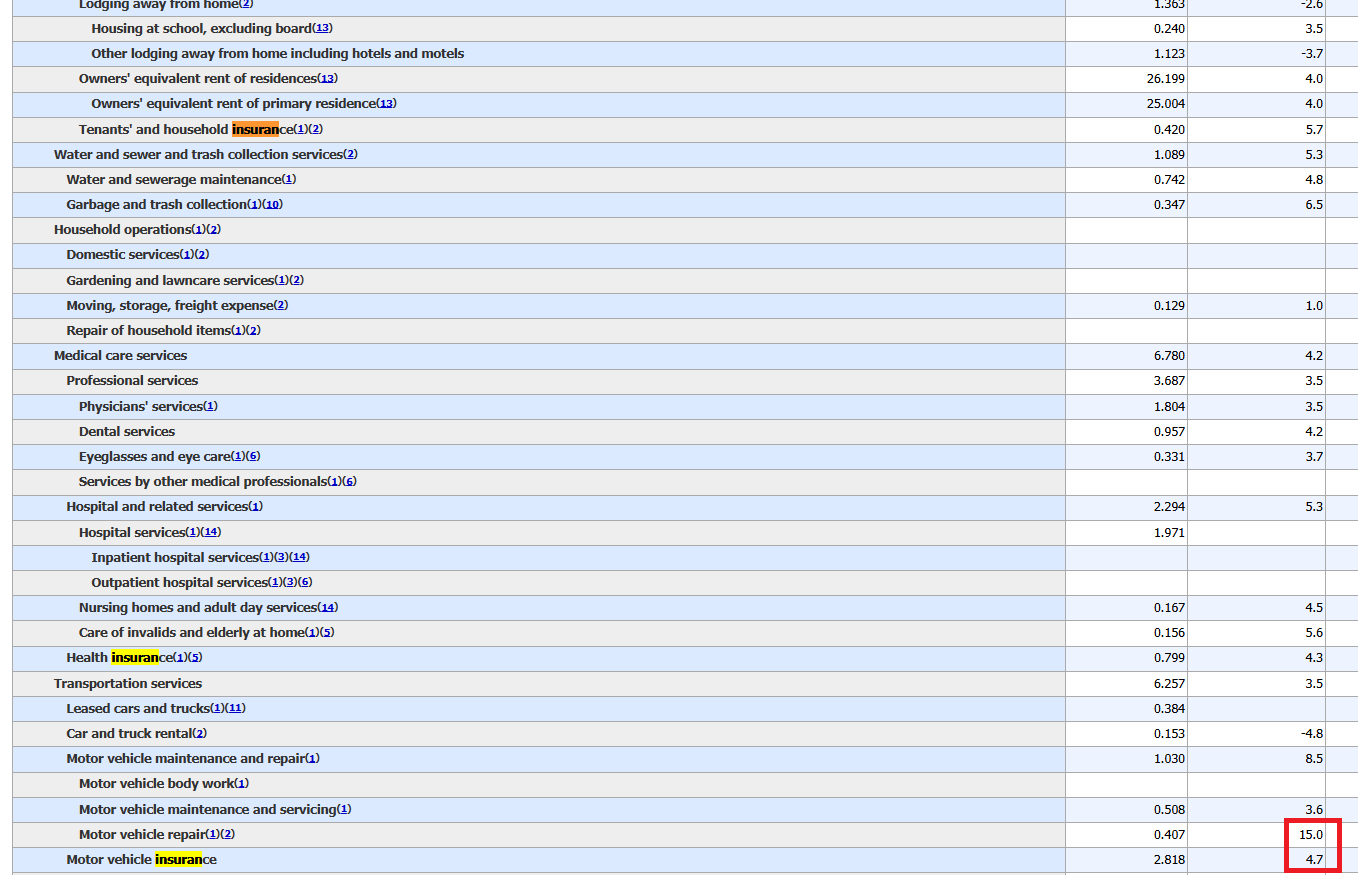
Task: Select the 1.089 value cell
Action: click(1126, 154)
